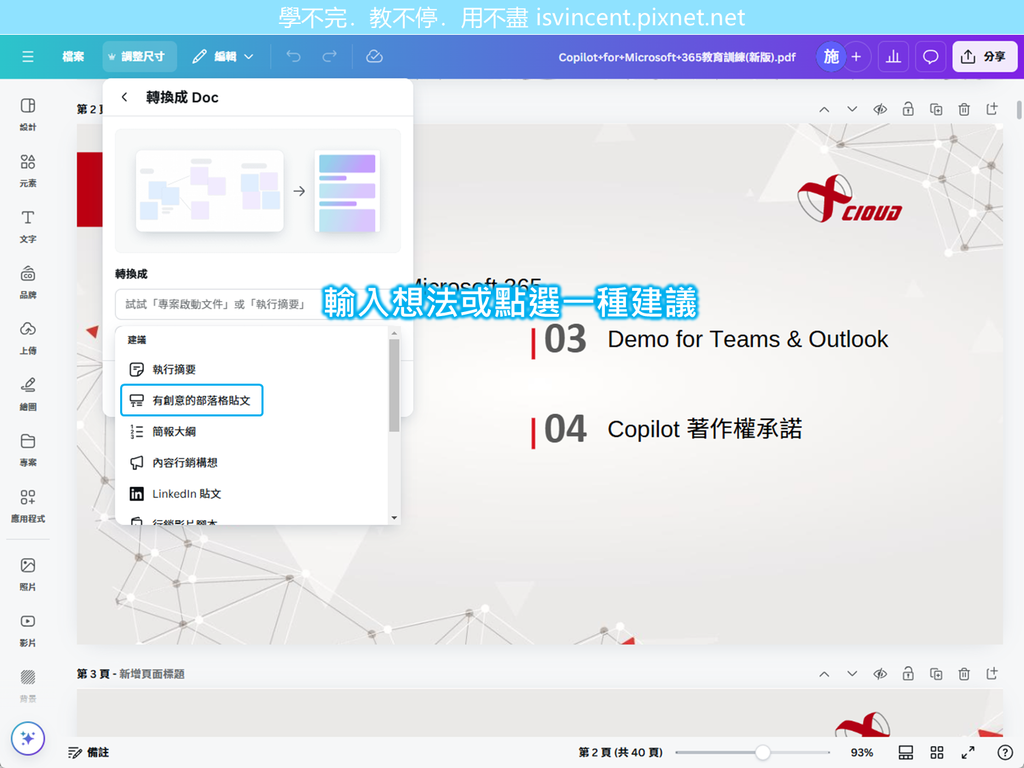Image resolution: width=1024 pixels, height=768 pixels.
Task: Select the 繪圖 draw tool
Action: pos(27,394)
